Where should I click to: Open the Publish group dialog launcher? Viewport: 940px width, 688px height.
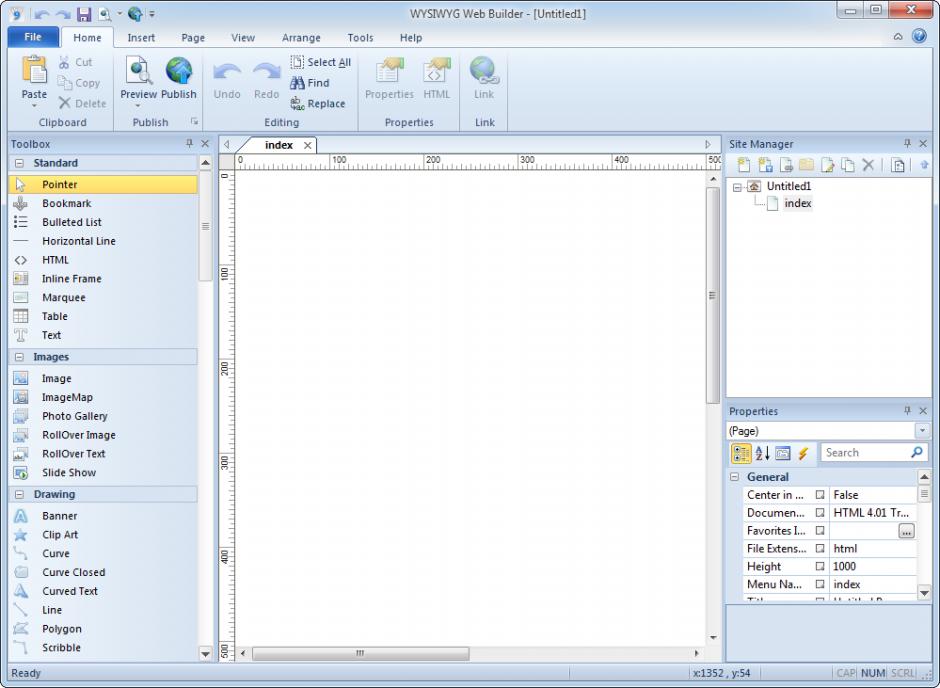pyautogui.click(x=194, y=122)
